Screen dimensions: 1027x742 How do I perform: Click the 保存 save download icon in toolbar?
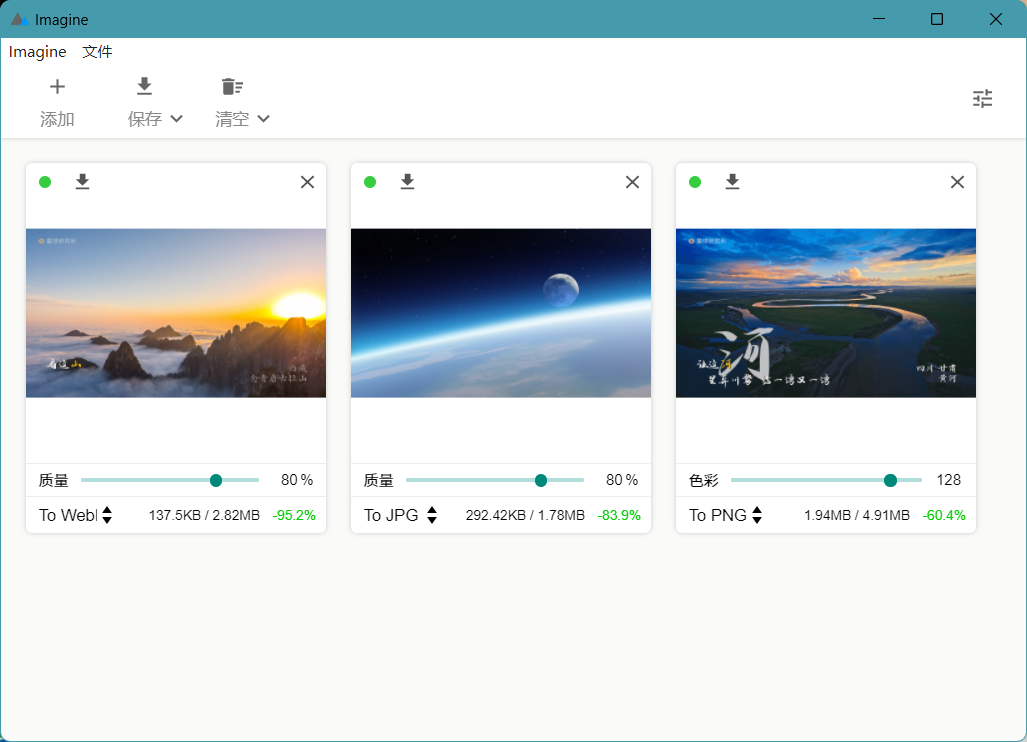coord(144,86)
